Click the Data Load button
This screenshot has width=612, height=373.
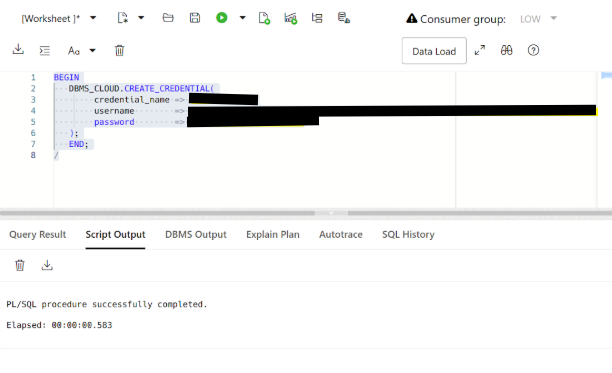click(434, 51)
